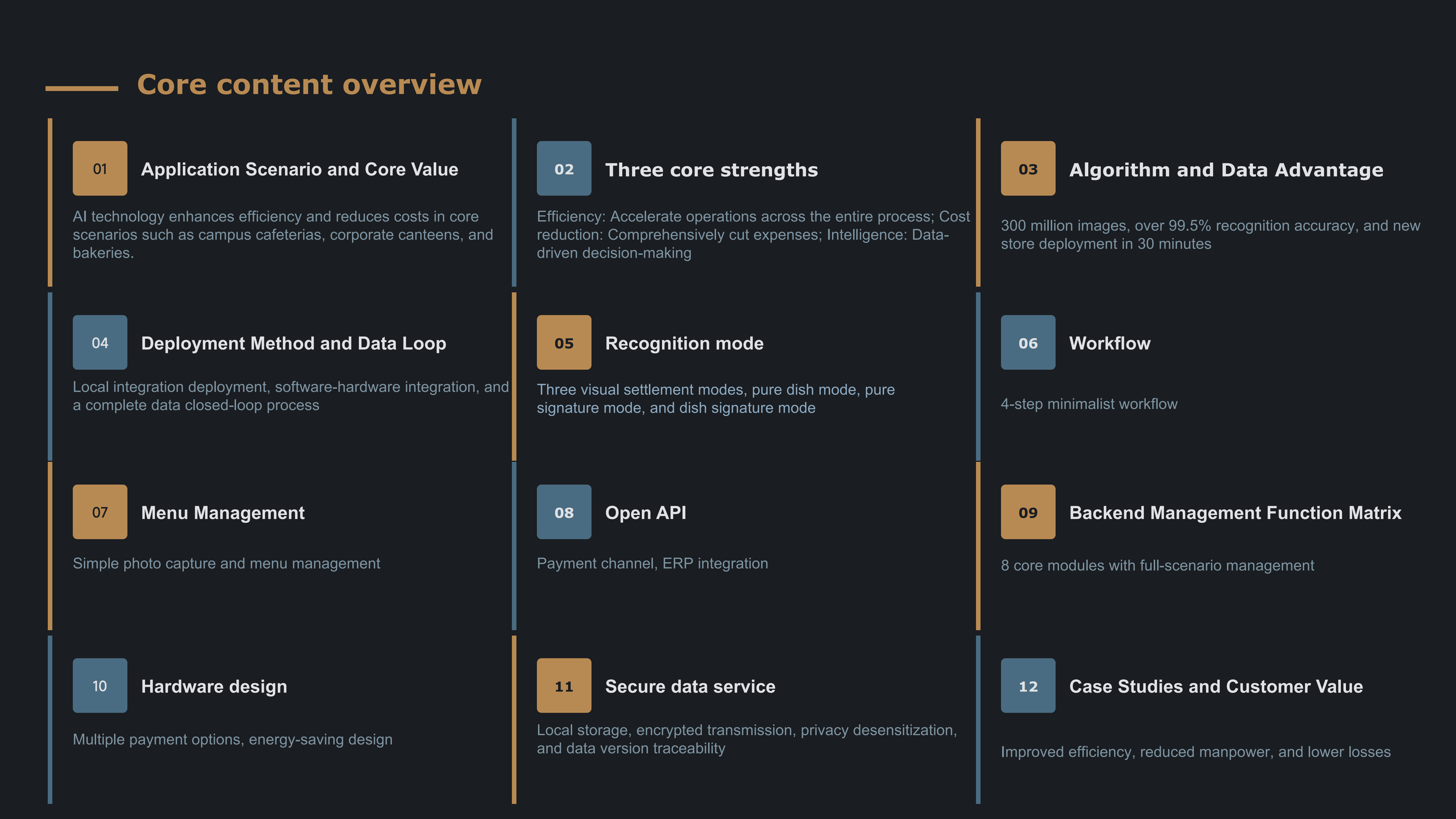Viewport: 1456px width, 819px height.
Task: Click the 01 number badge
Action: (100, 168)
